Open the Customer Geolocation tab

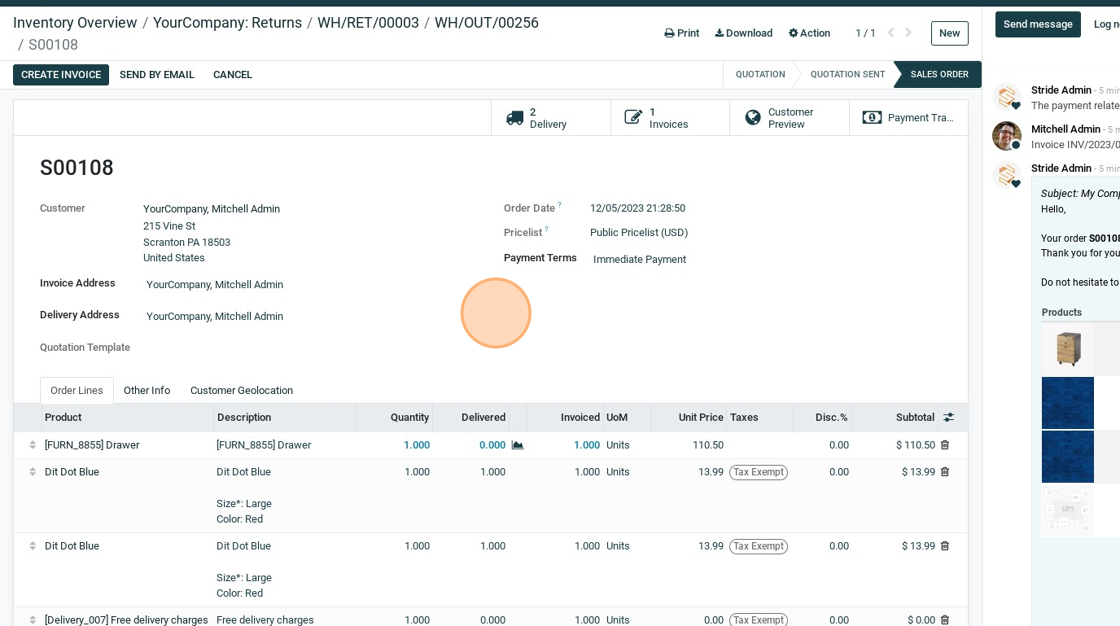tap(241, 391)
